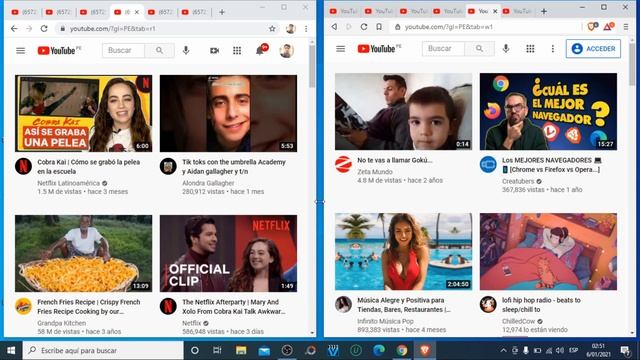This screenshot has height=360, width=640.
Task: Close active tab in Brave window
Action: tap(495, 11)
